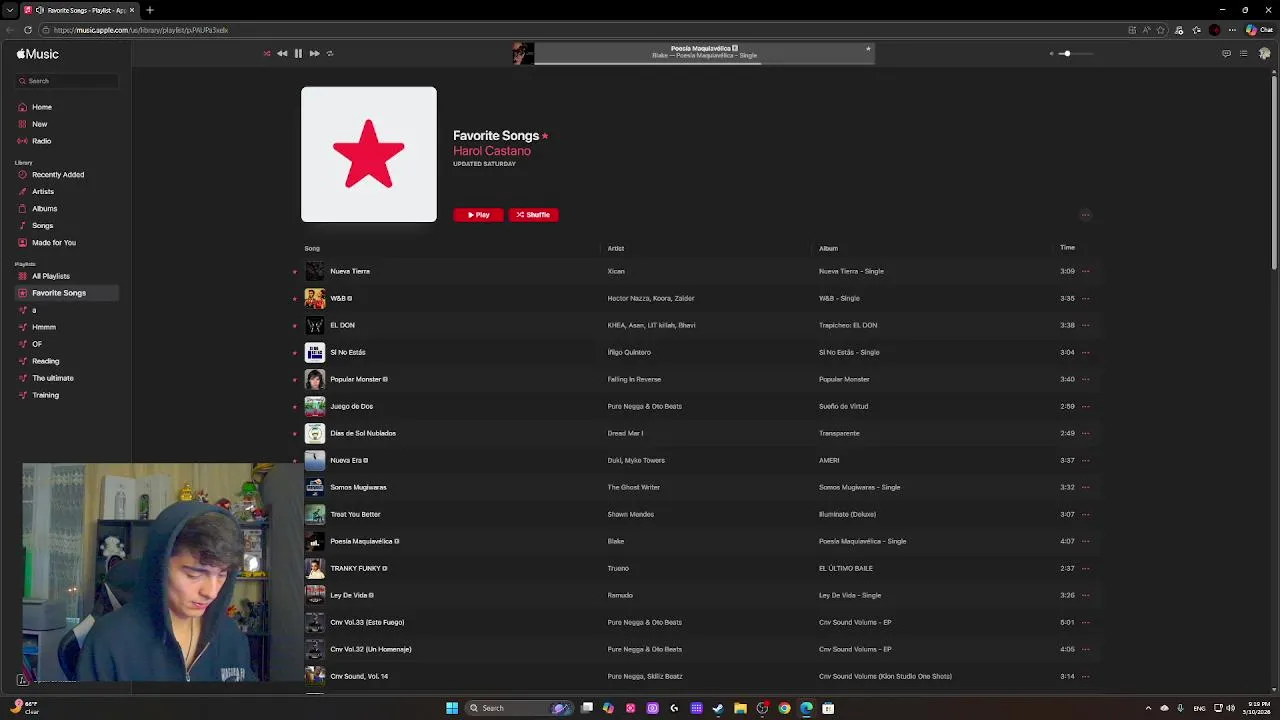Open the Training playlist
This screenshot has width=1280, height=720.
[x=46, y=395]
